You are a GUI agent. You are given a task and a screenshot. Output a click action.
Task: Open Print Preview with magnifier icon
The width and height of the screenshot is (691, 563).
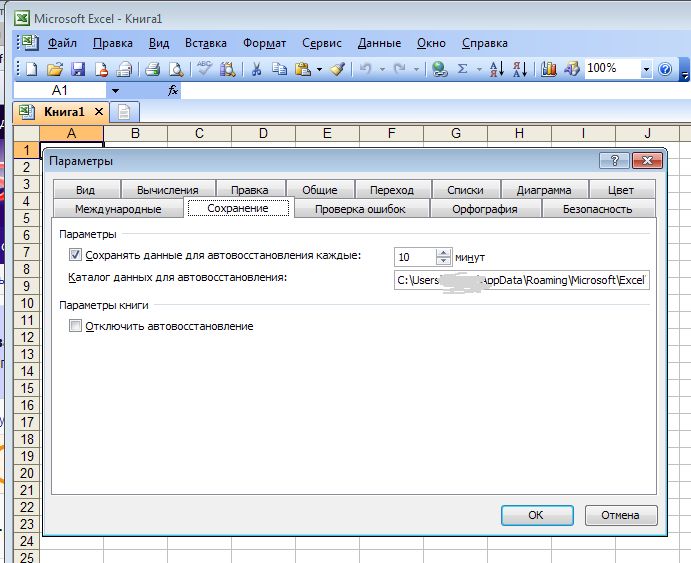pos(176,69)
